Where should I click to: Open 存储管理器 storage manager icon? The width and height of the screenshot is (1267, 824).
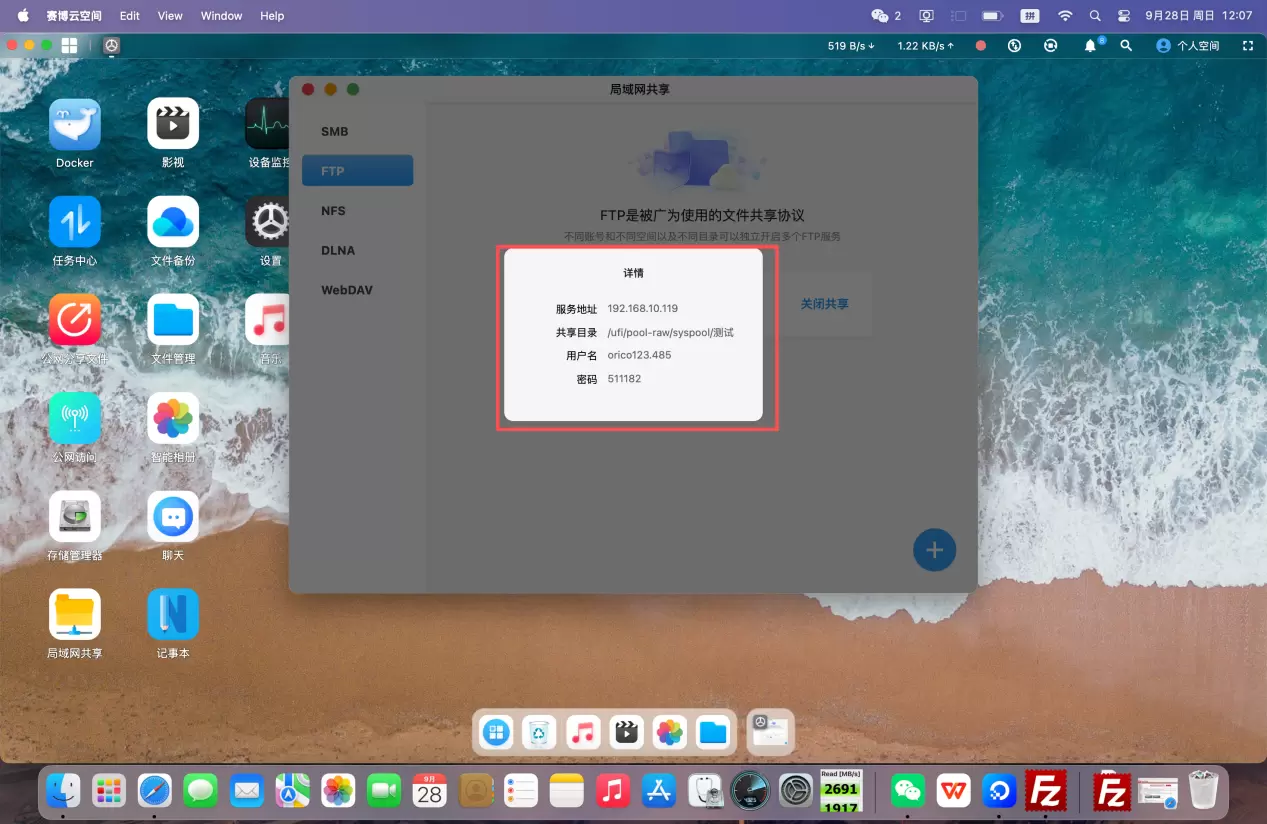point(75,517)
